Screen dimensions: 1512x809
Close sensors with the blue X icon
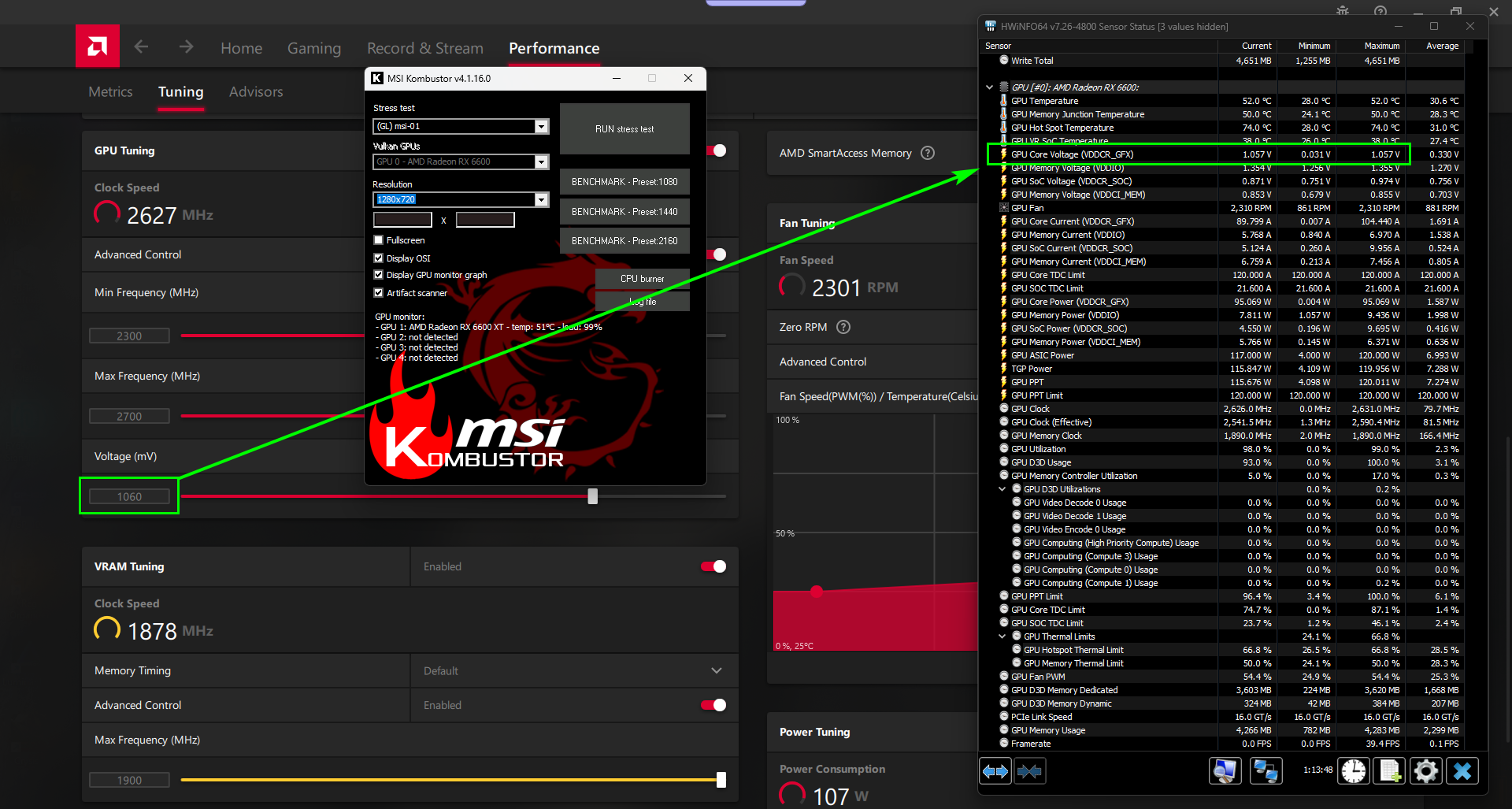click(x=1462, y=771)
